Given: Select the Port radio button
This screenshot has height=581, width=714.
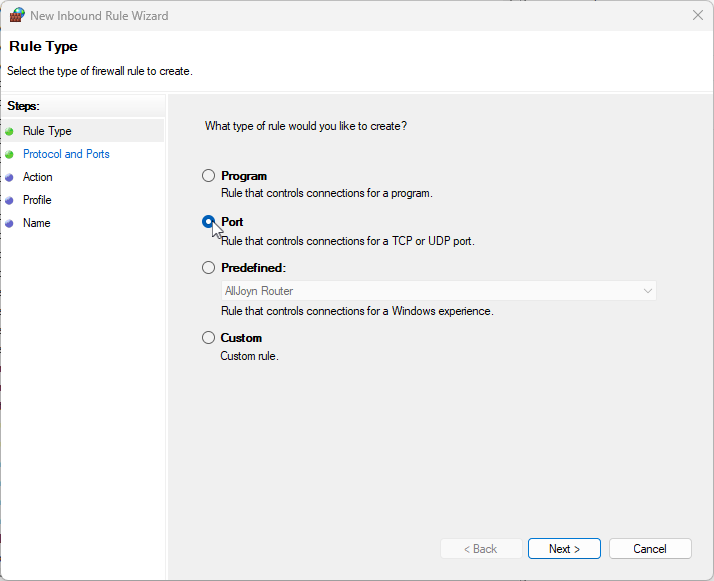Looking at the screenshot, I should [x=209, y=222].
